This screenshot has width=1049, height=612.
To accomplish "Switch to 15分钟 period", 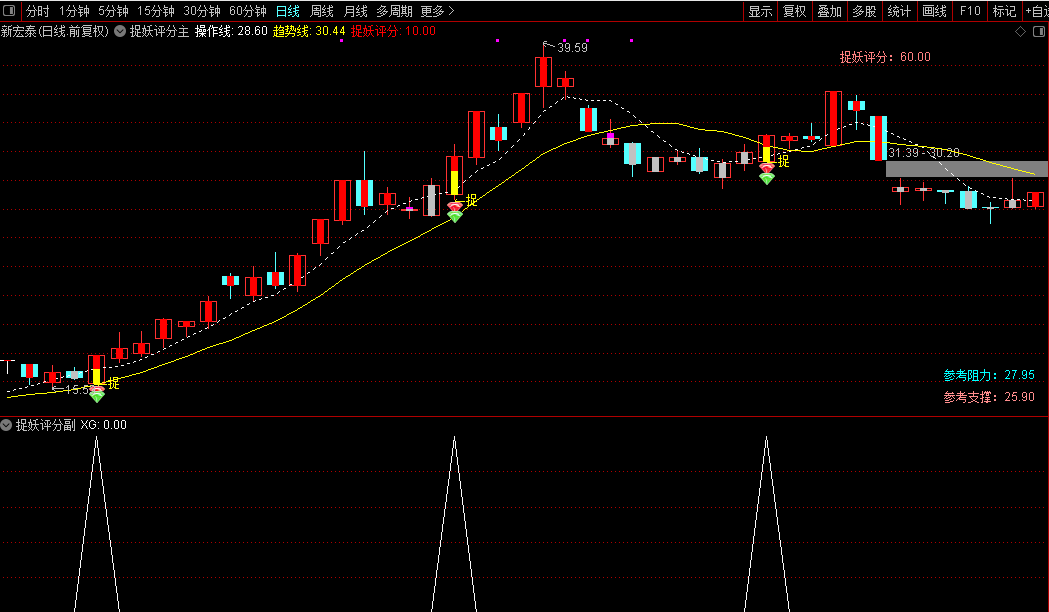I will pyautogui.click(x=156, y=11).
